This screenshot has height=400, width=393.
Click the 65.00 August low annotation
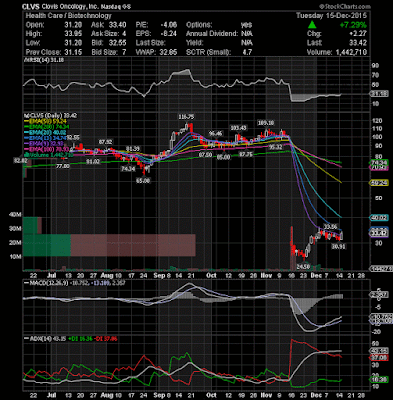(143, 181)
